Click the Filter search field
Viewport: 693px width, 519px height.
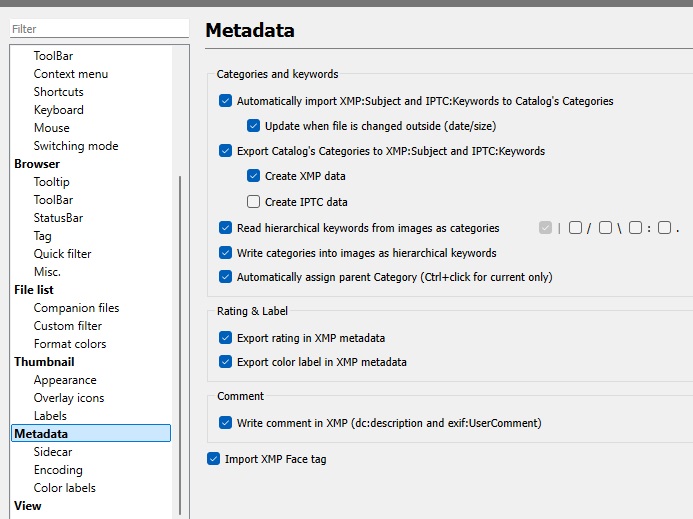coord(98,30)
